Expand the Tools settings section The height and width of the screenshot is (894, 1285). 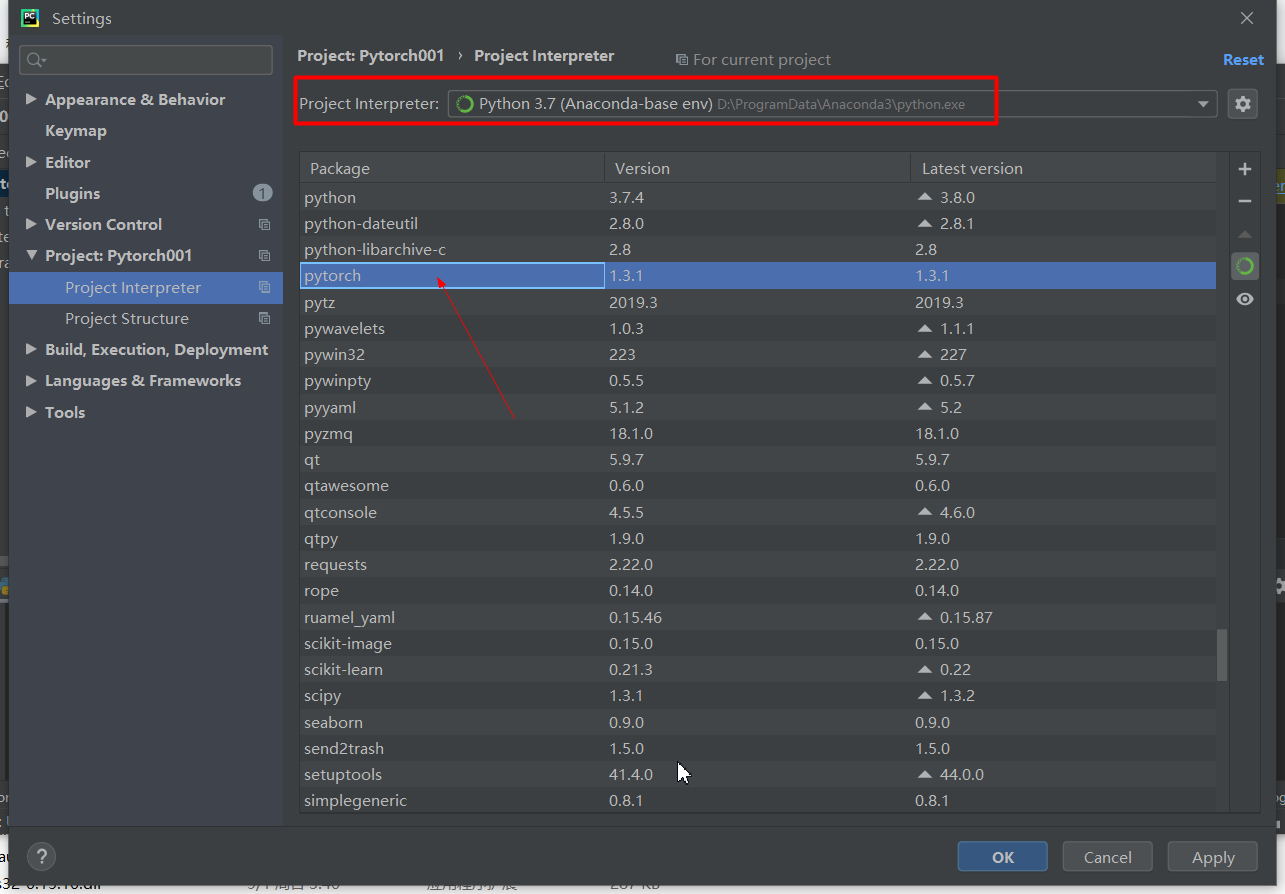[x=31, y=412]
